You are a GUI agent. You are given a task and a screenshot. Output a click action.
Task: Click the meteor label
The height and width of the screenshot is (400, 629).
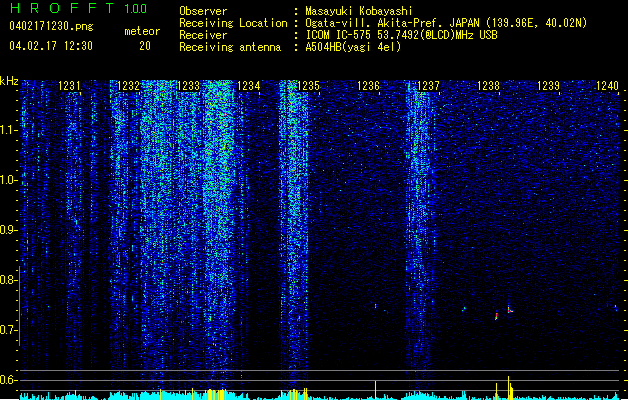click(142, 31)
